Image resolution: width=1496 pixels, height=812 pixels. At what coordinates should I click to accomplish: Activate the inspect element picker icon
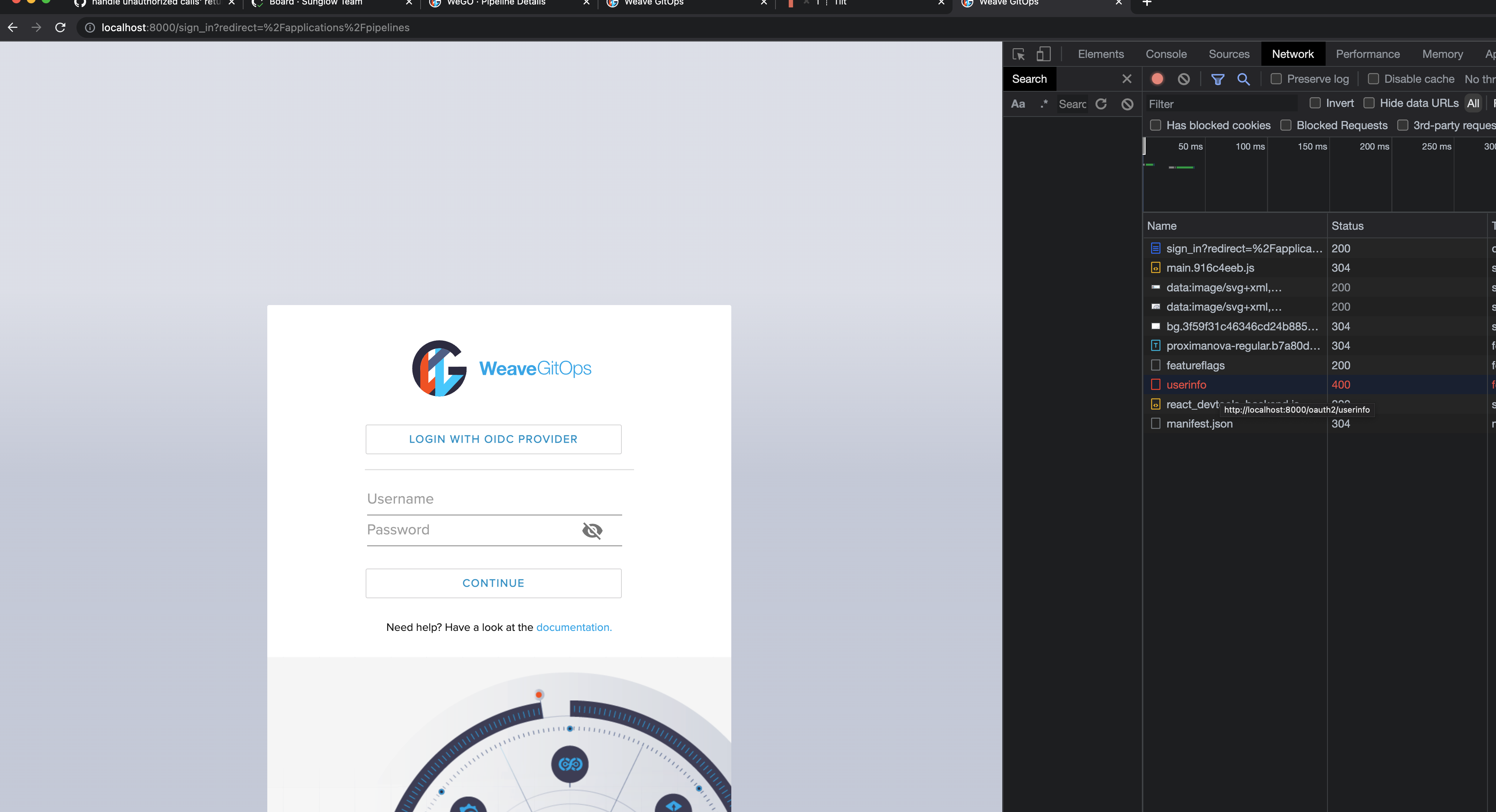click(1019, 54)
